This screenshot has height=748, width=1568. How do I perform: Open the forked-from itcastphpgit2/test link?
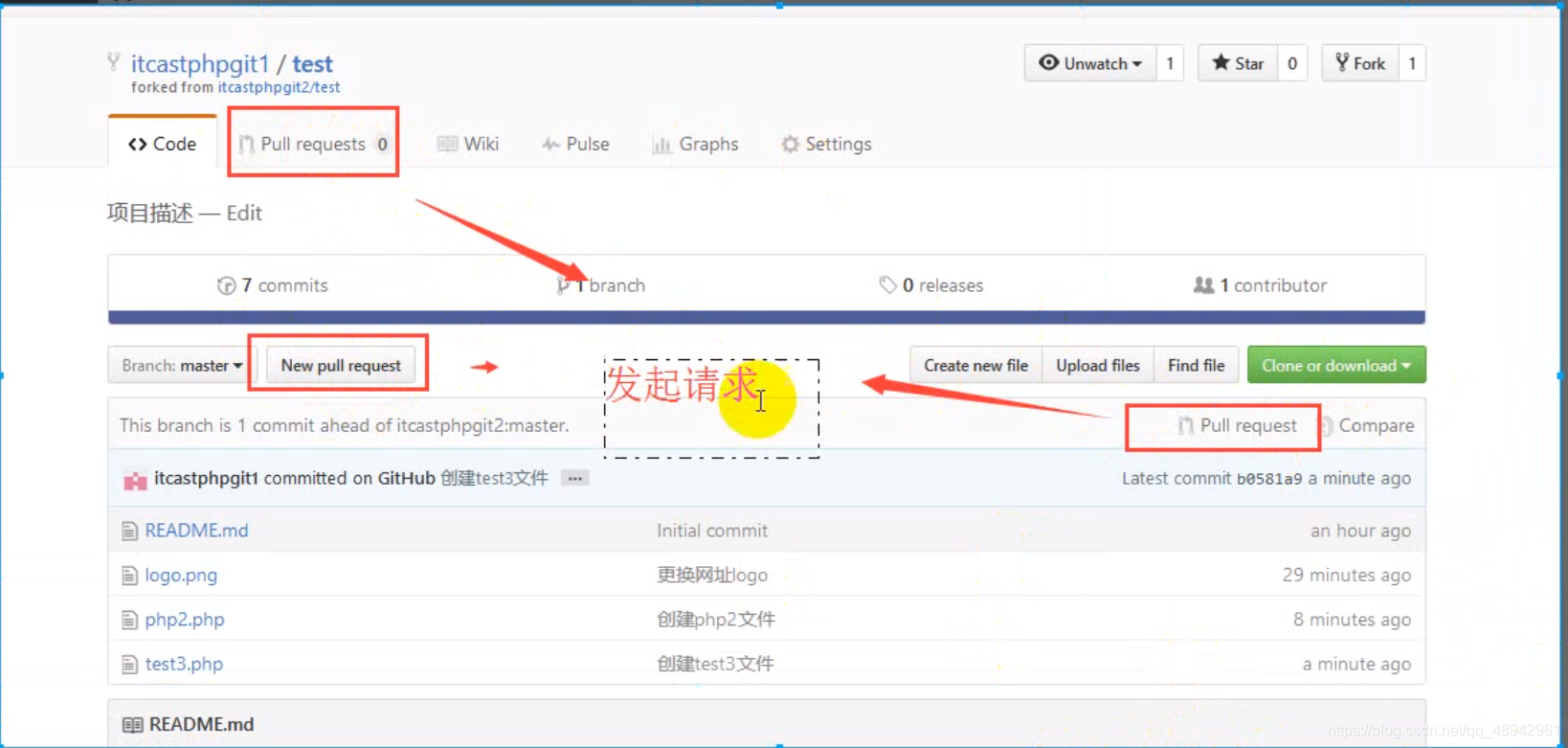[x=279, y=87]
